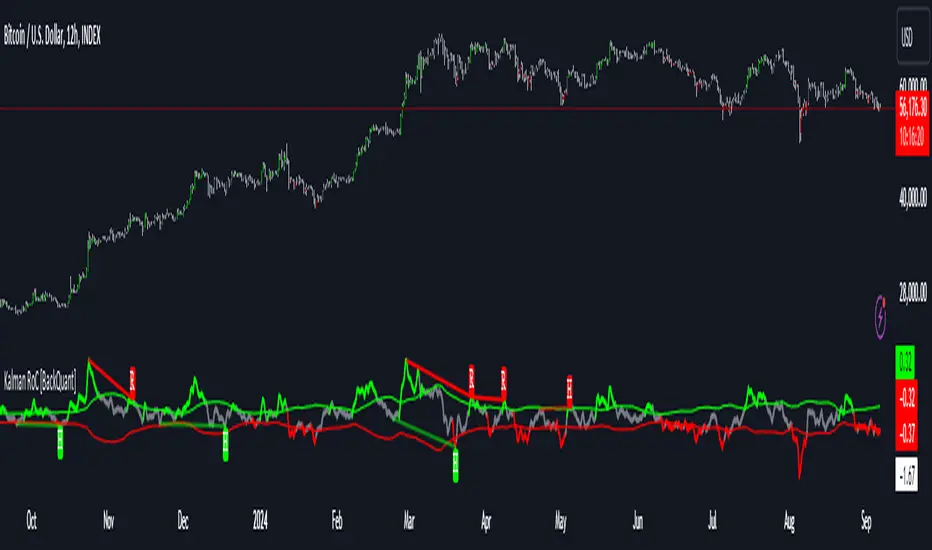
Task: Click the purple lightning bolt icon
Action: pos(880,318)
